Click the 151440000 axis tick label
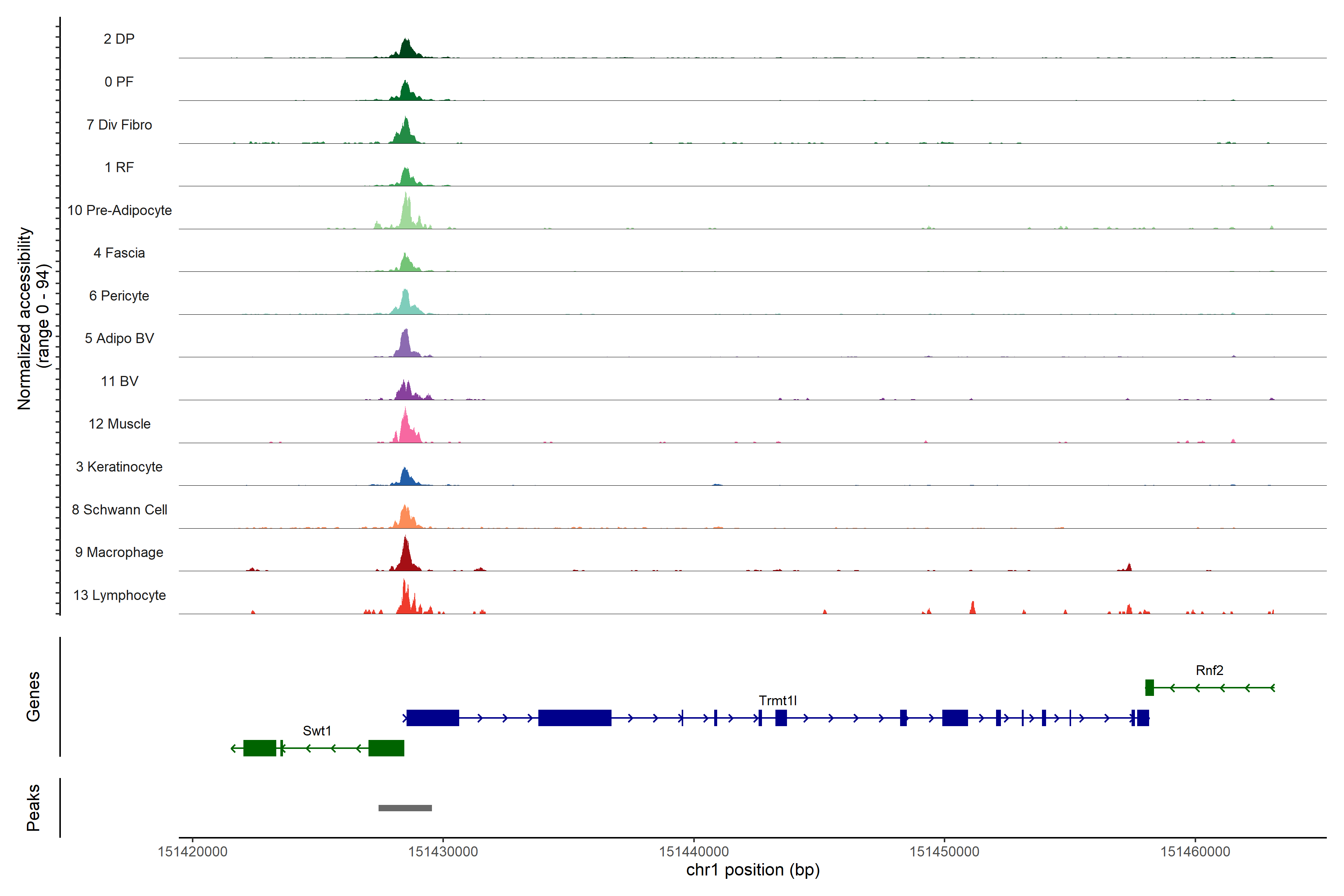Image resolution: width=1344 pixels, height=896 pixels. tap(694, 852)
